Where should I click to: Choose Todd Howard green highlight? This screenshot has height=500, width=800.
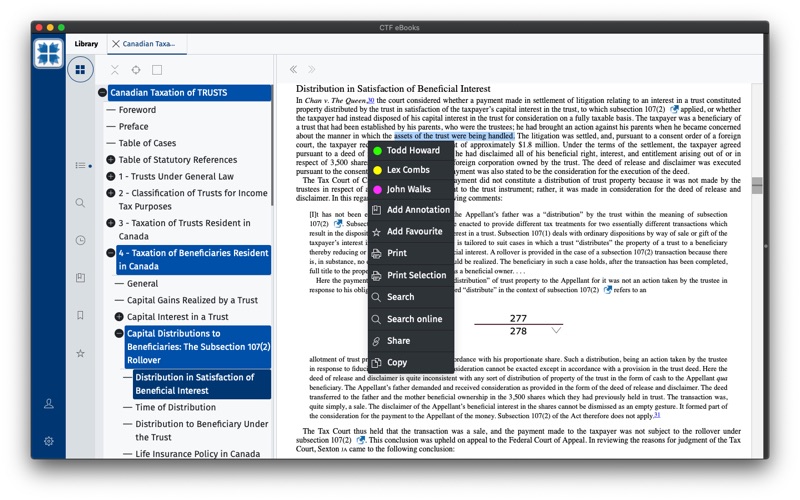(411, 151)
